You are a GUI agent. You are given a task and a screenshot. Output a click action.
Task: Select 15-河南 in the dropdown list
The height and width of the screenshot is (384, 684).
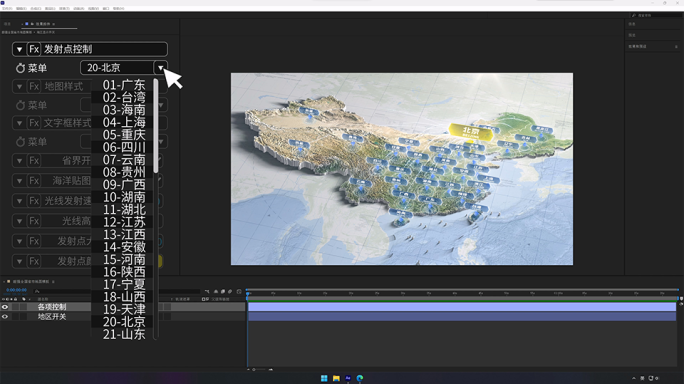click(124, 259)
